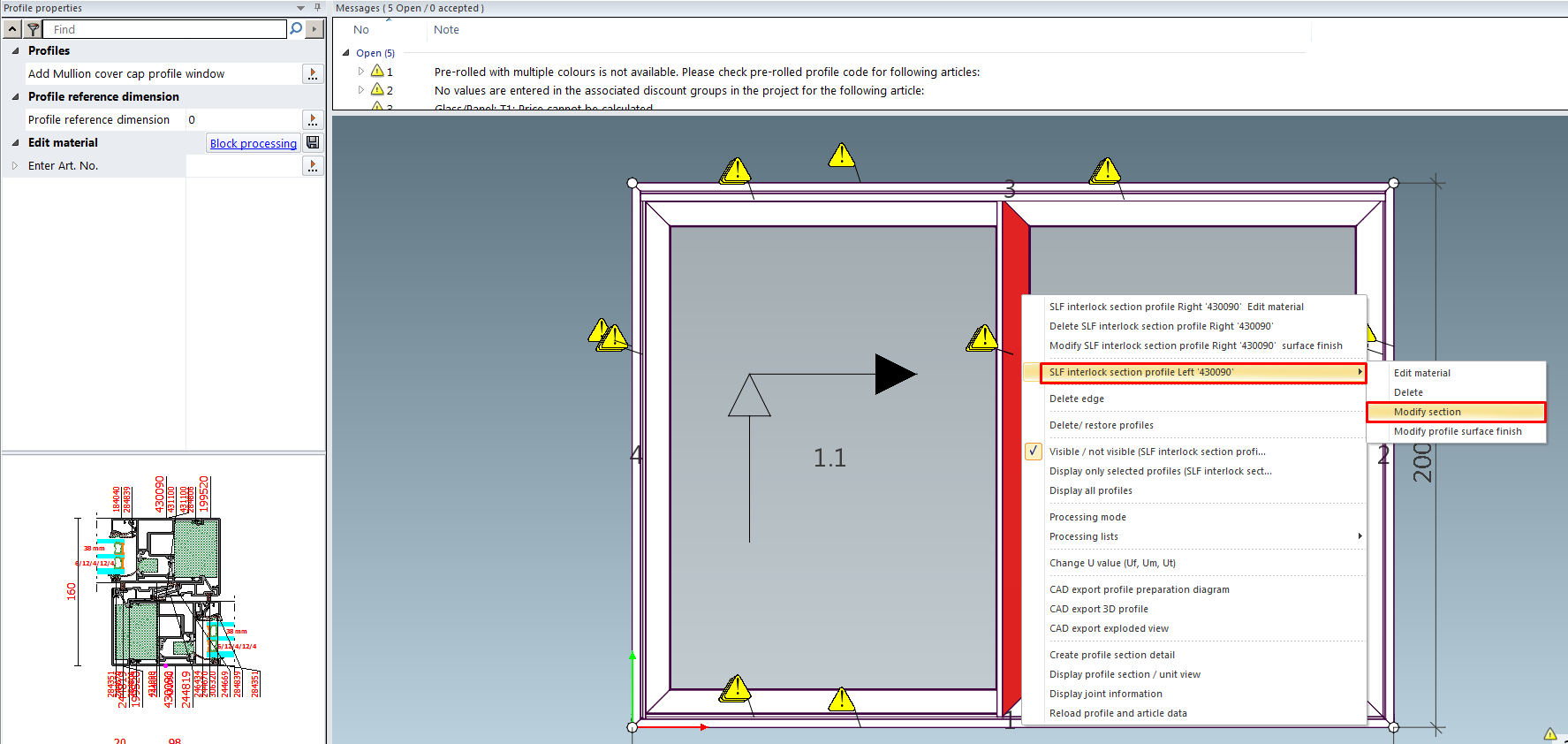Expand message 2 in the Messages list
The height and width of the screenshot is (744, 1568).
click(360, 90)
